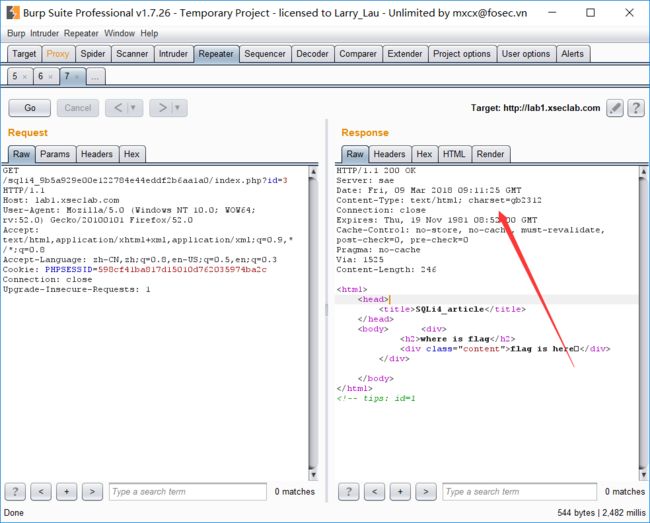
Task: Send request with Go button
Action: [x=30, y=108]
